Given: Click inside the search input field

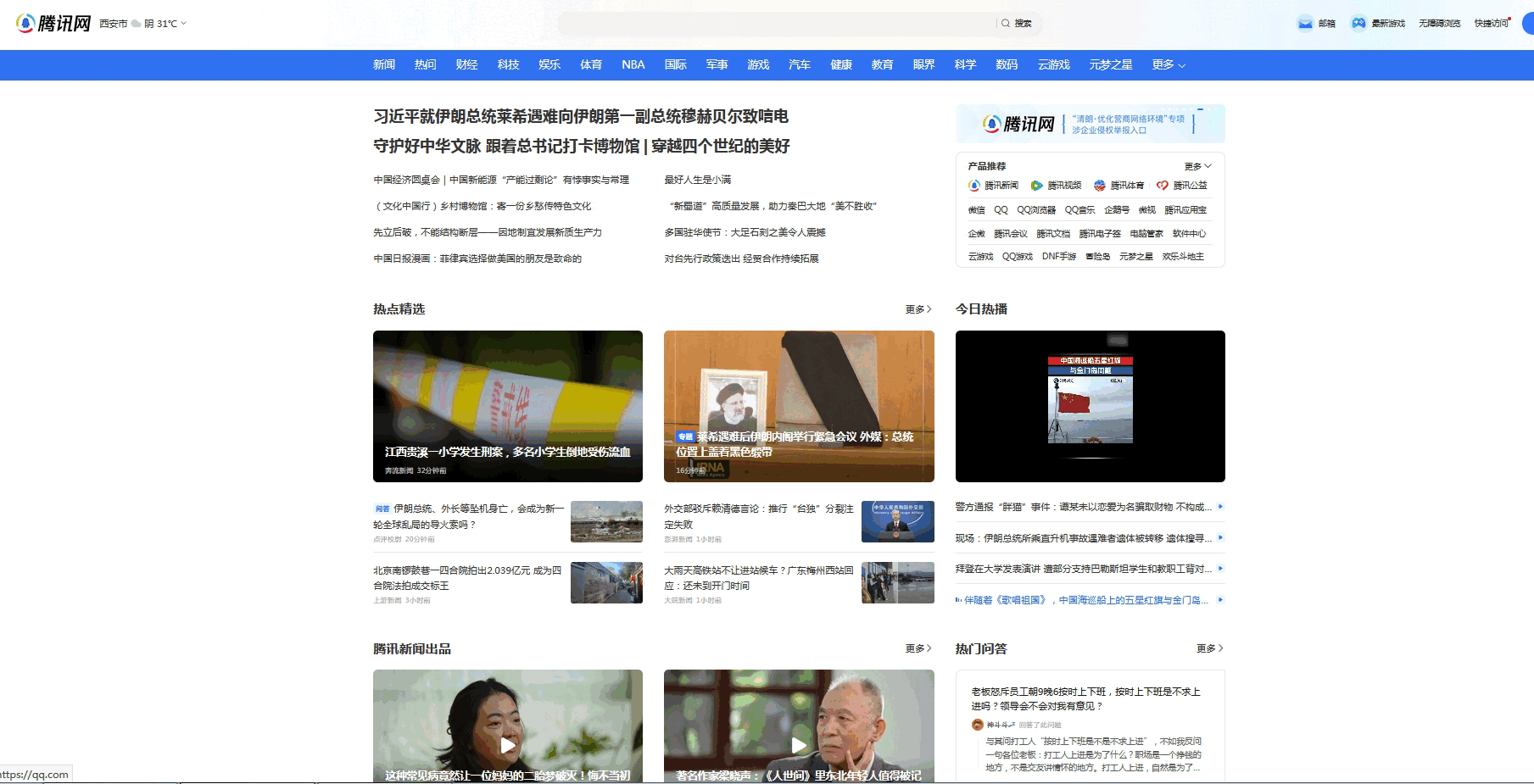Looking at the screenshot, I should tap(776, 24).
